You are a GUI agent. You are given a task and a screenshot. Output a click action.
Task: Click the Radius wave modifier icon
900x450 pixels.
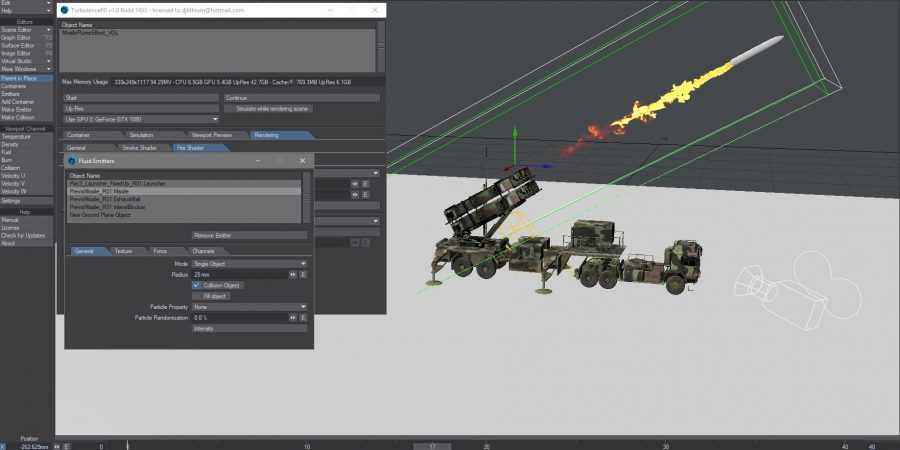[293, 274]
